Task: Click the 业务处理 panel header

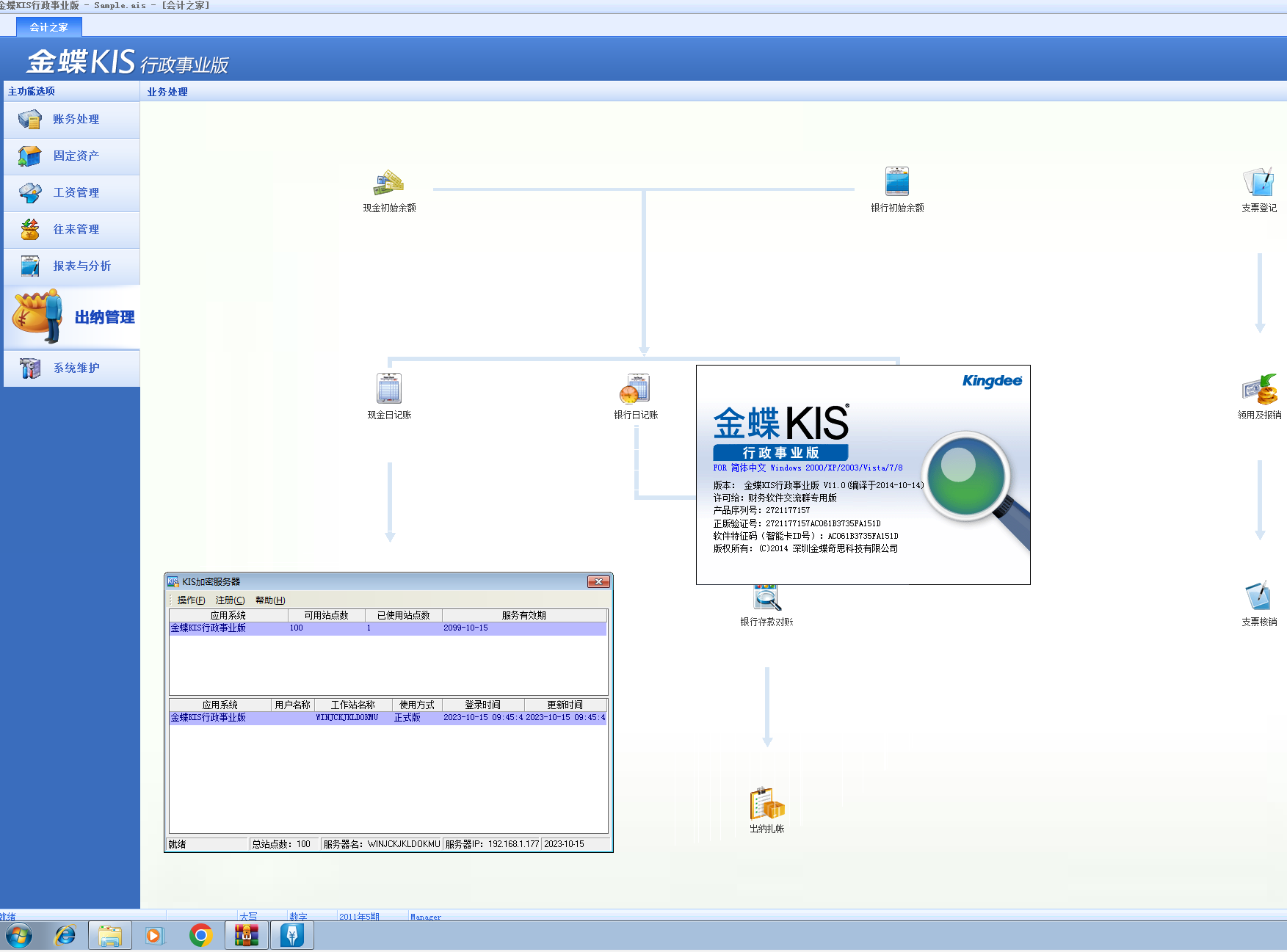Action: pyautogui.click(x=167, y=92)
